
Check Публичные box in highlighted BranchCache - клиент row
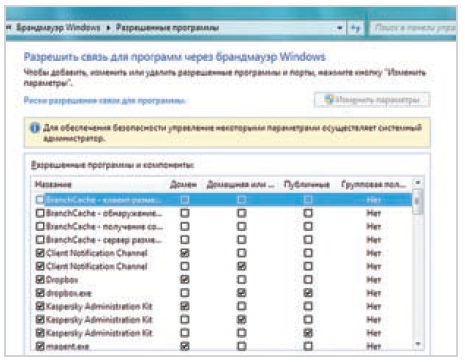click(308, 200)
